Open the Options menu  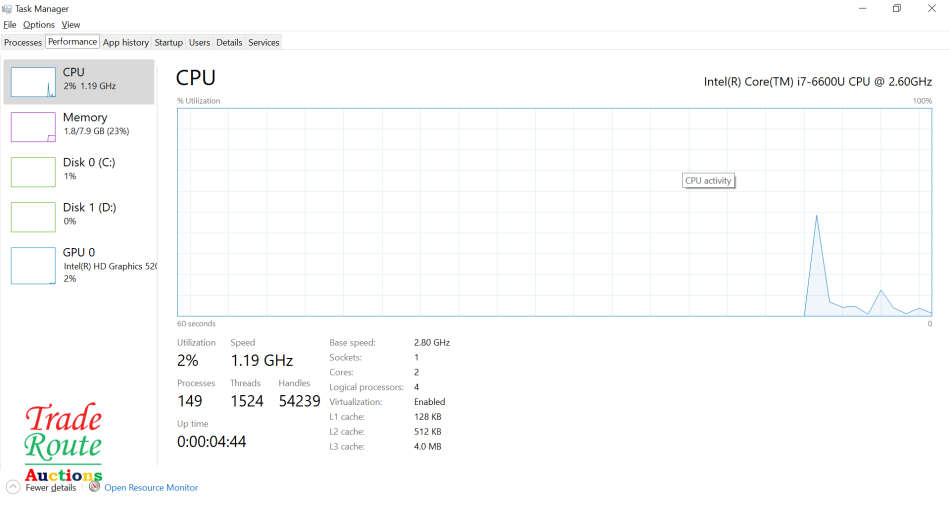(39, 24)
